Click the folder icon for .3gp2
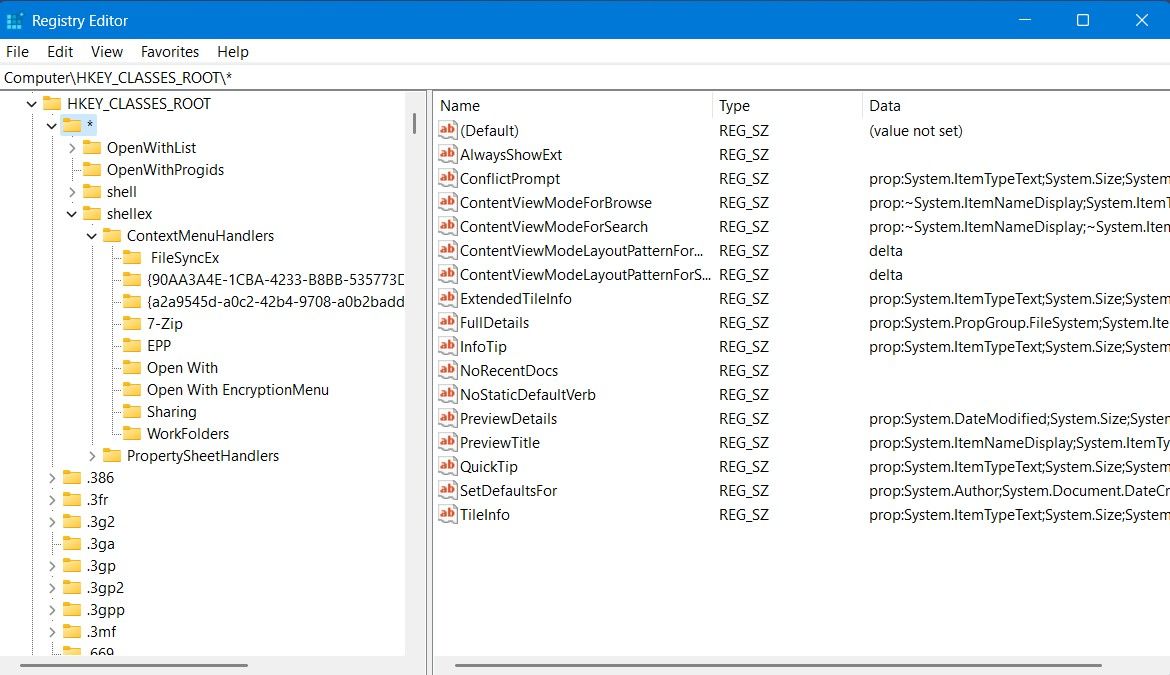This screenshot has height=675, width=1170. (72, 587)
